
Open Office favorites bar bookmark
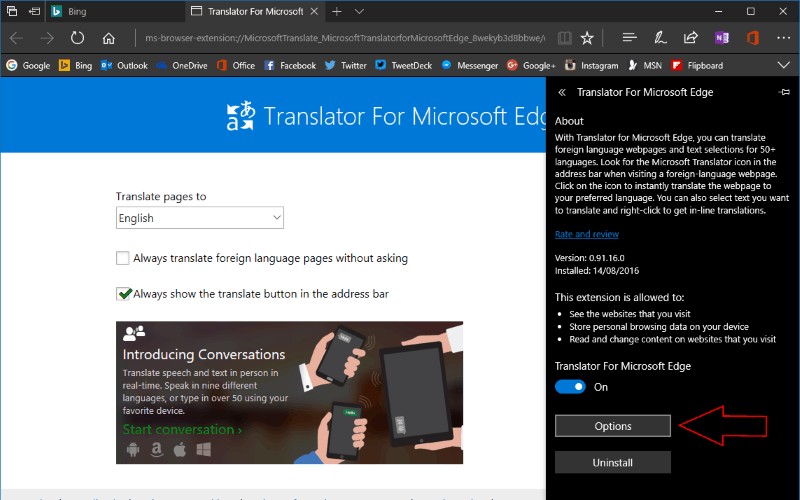coord(236,65)
